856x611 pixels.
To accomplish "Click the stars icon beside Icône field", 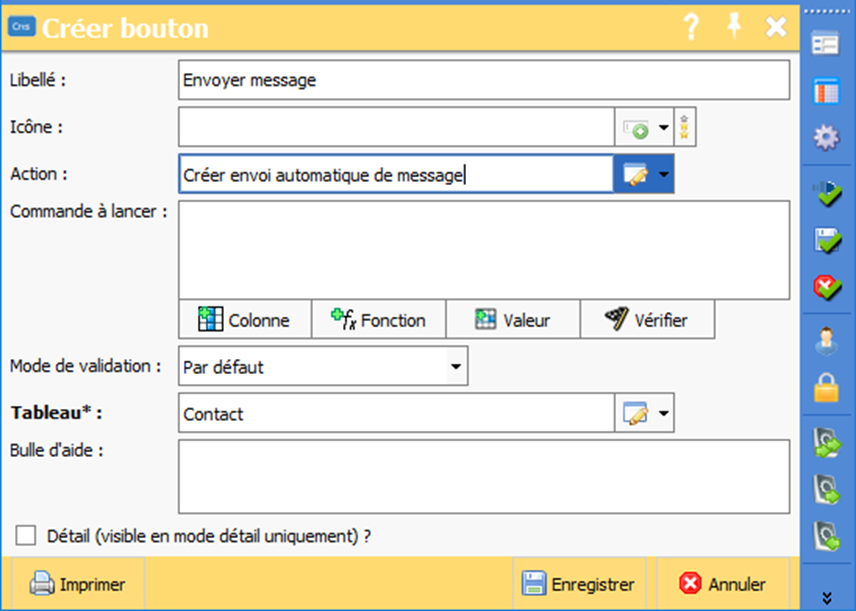I will coord(685,127).
